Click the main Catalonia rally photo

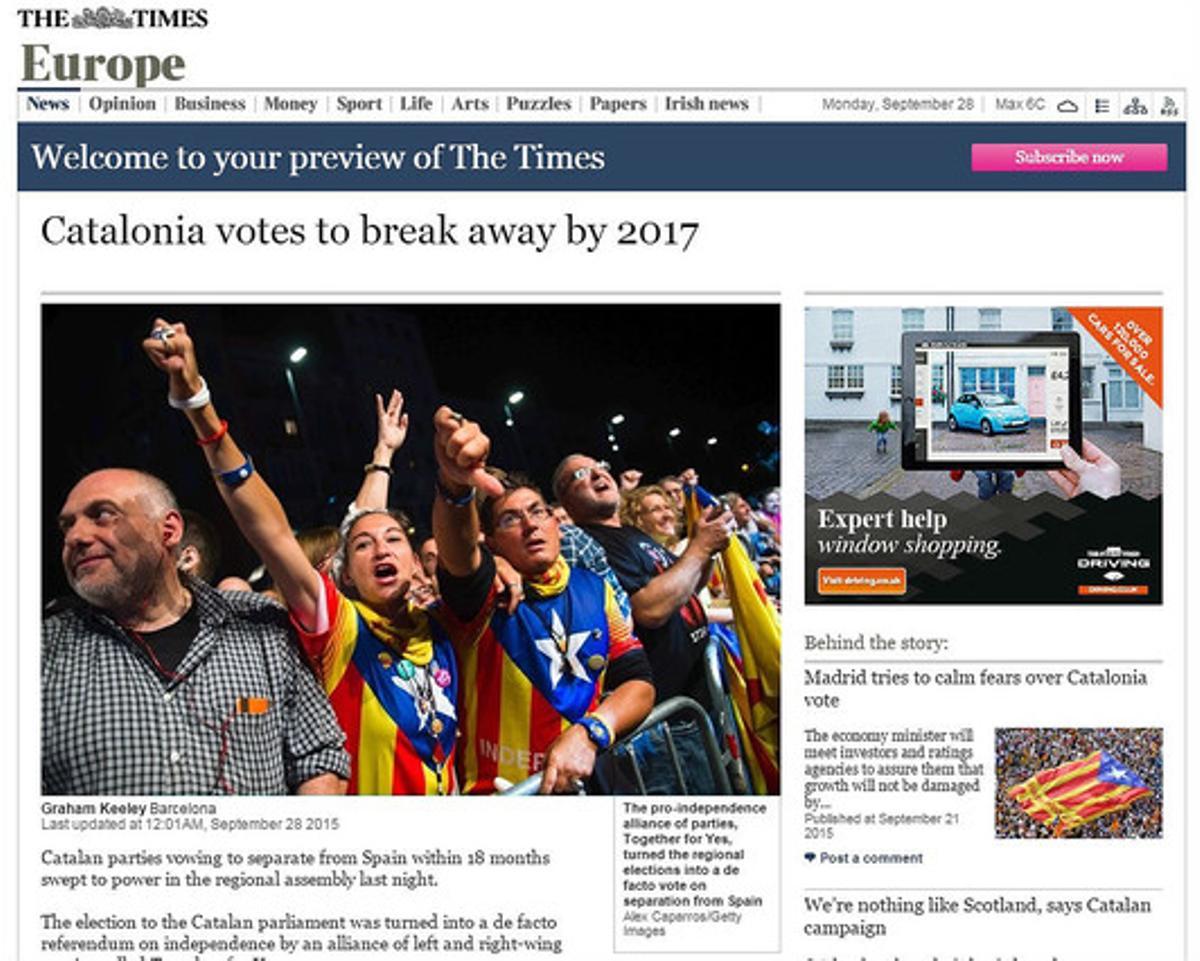411,550
